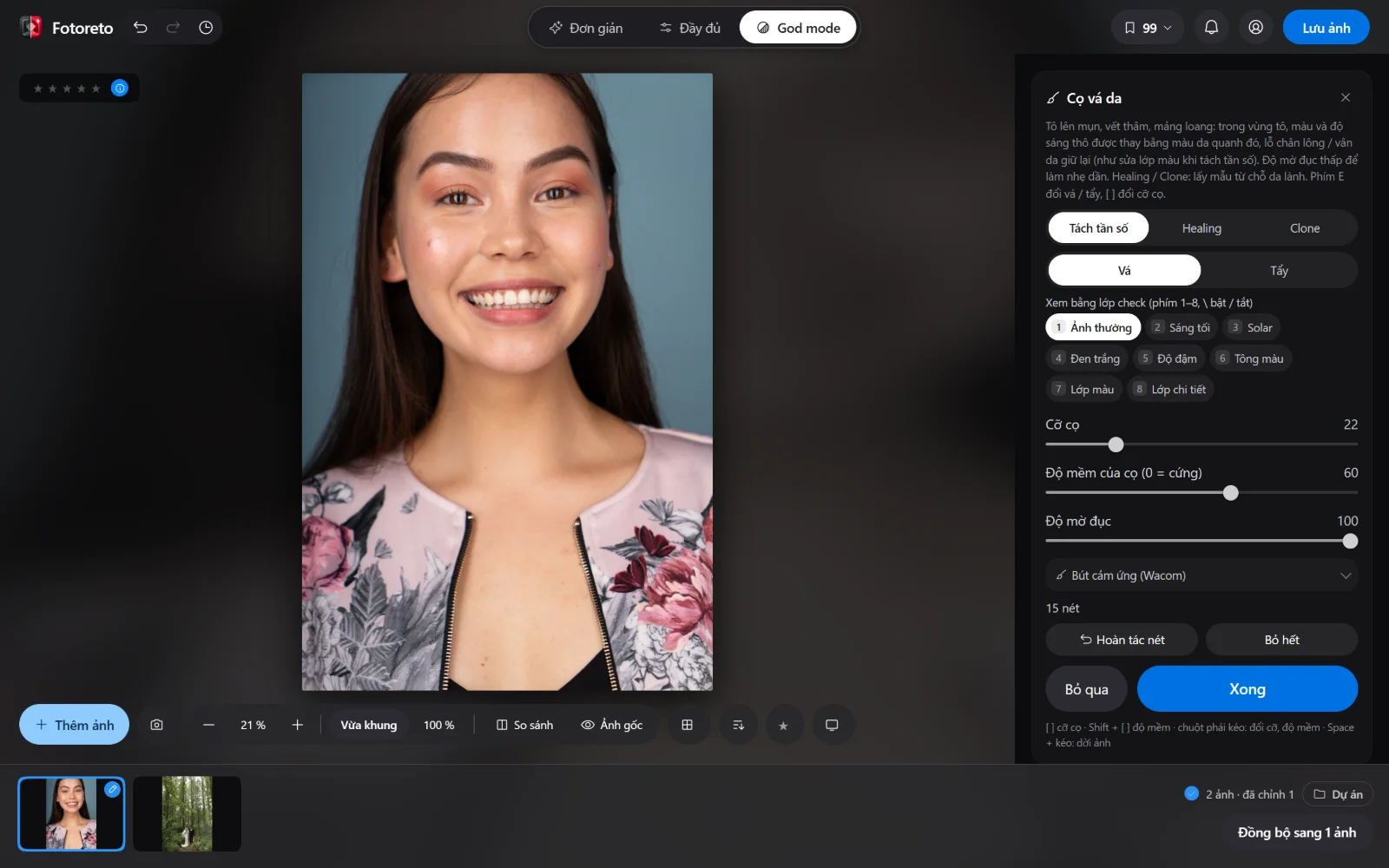Toggle Ảnh gốc eye view
Viewport: 1389px width, 868px height.
pos(612,725)
